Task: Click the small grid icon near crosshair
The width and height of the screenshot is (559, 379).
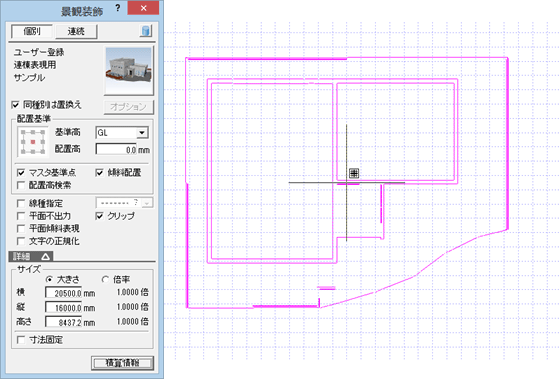Action: (x=354, y=173)
